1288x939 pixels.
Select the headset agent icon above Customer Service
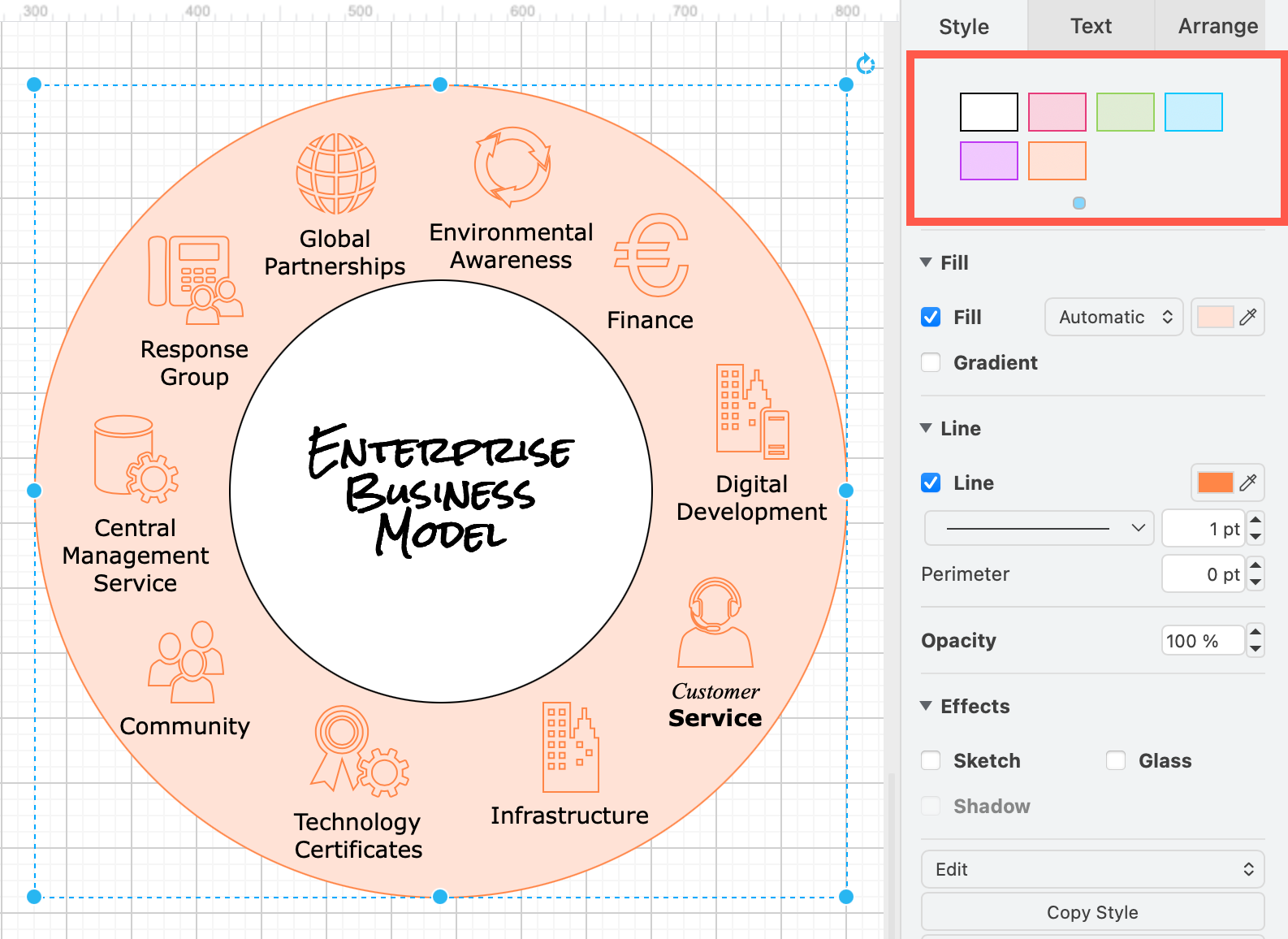click(715, 622)
